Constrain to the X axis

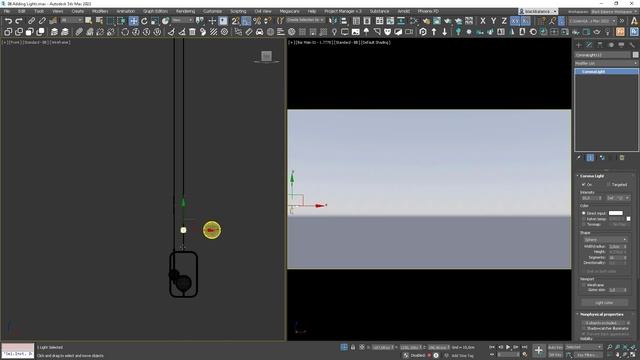[x=483, y=21]
